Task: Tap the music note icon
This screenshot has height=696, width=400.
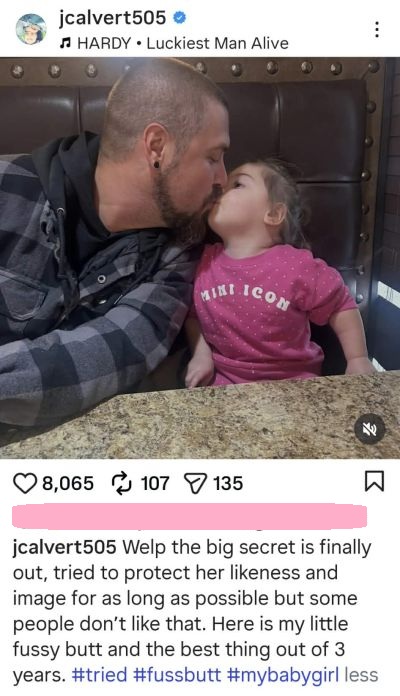Action: pyautogui.click(x=65, y=43)
